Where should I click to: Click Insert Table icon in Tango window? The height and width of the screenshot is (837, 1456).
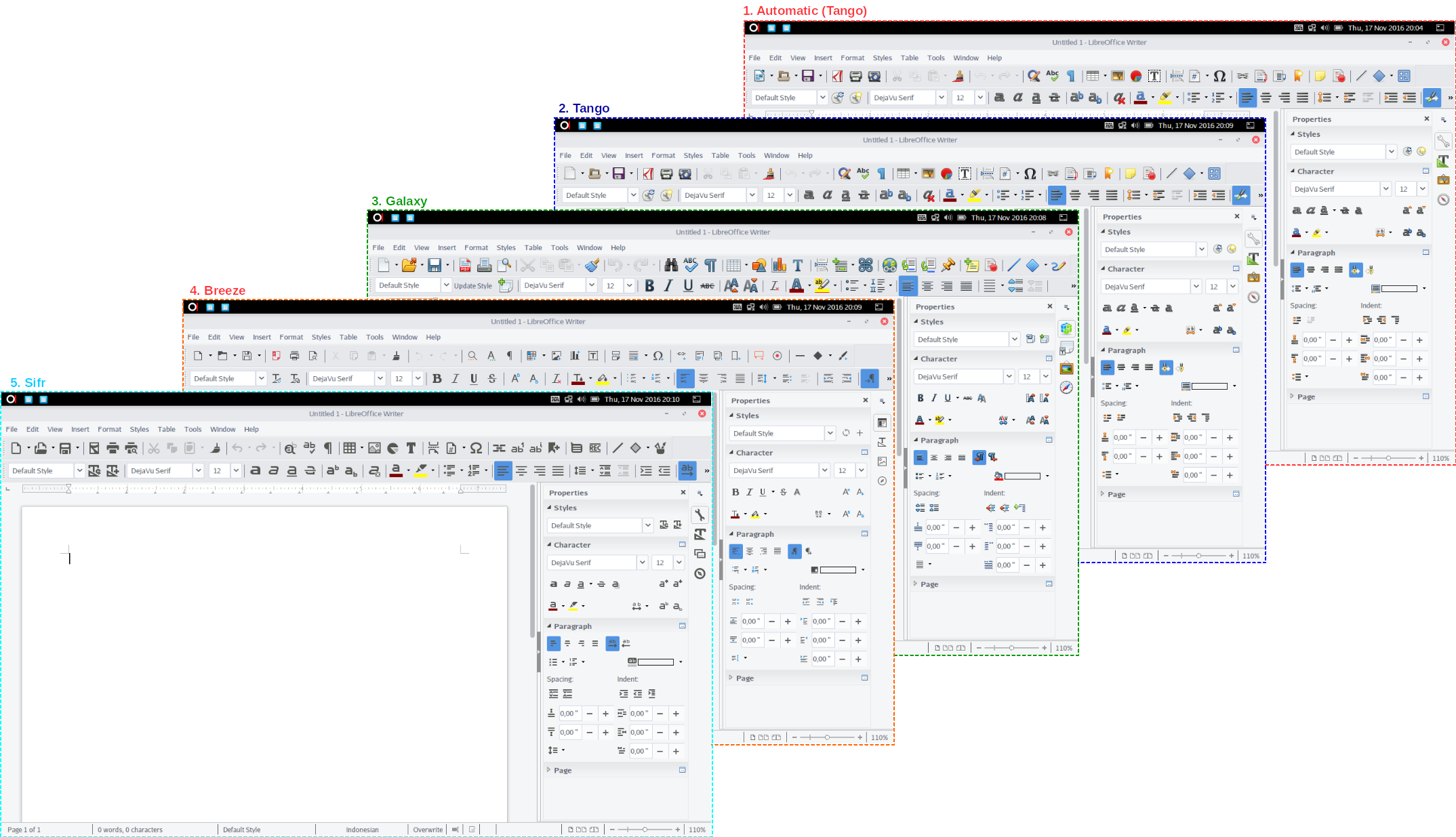(x=903, y=173)
